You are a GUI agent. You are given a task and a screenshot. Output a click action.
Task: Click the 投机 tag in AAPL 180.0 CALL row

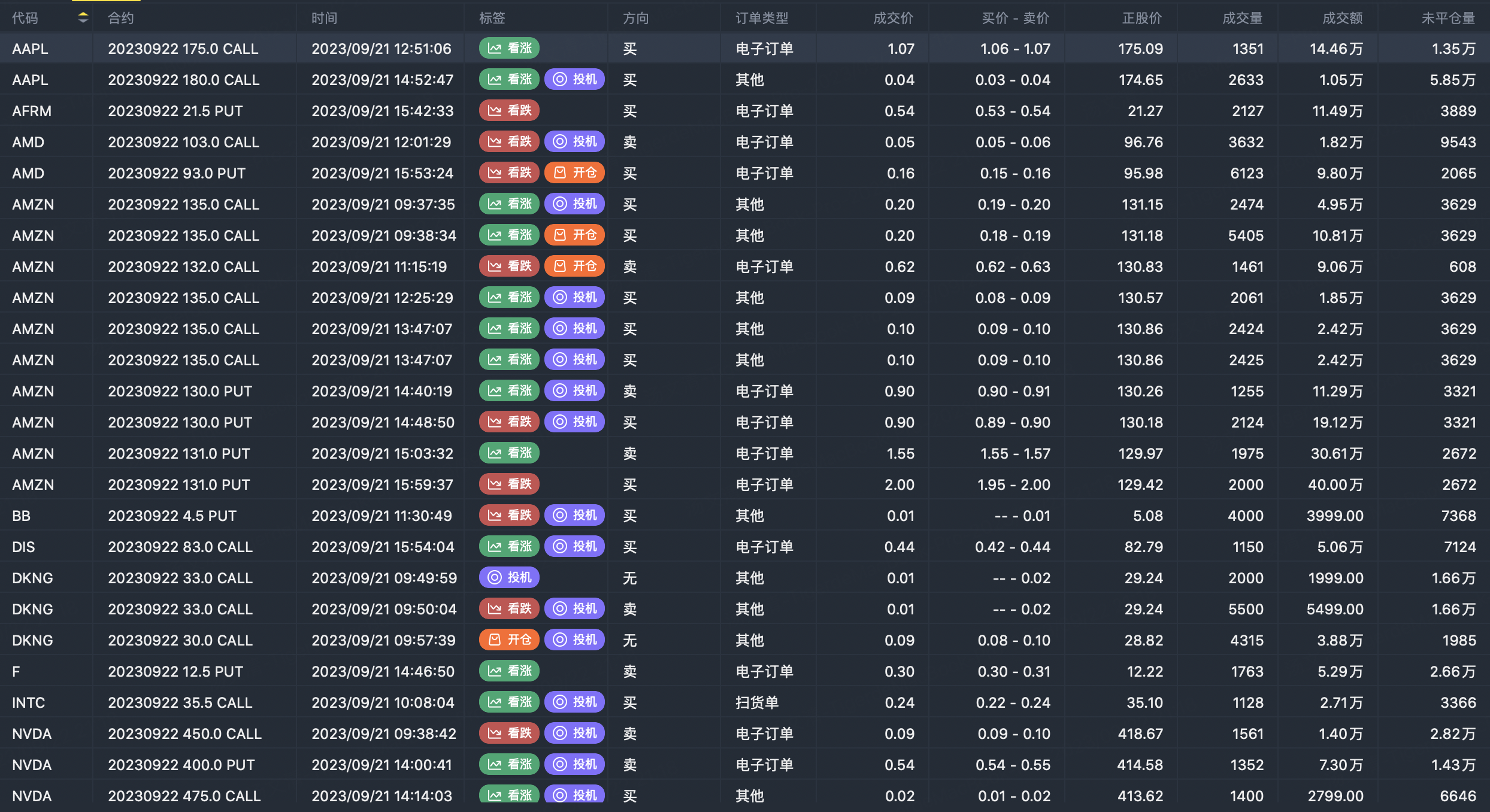point(574,80)
